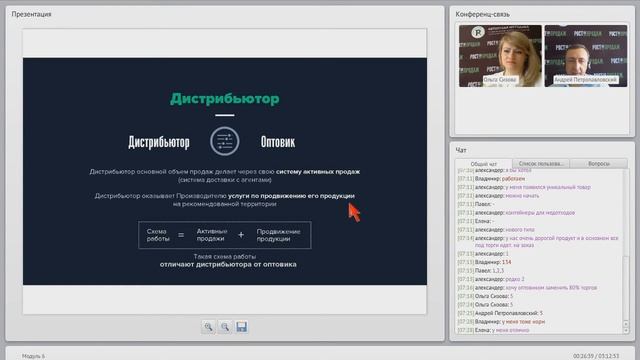Click chat message "александр: редко 2"
This screenshot has height=360, width=640.
491,279
